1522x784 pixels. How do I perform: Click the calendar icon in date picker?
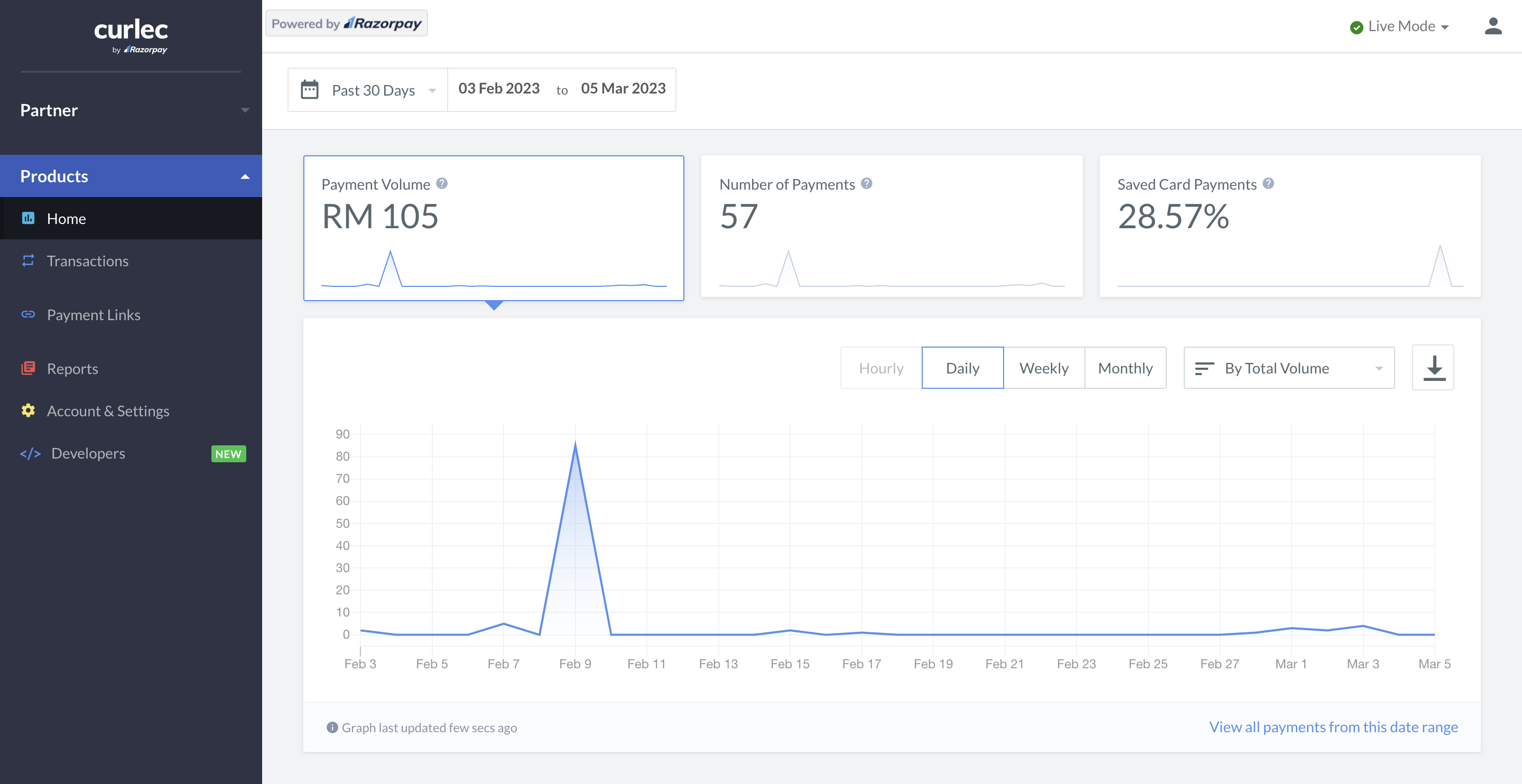click(310, 89)
